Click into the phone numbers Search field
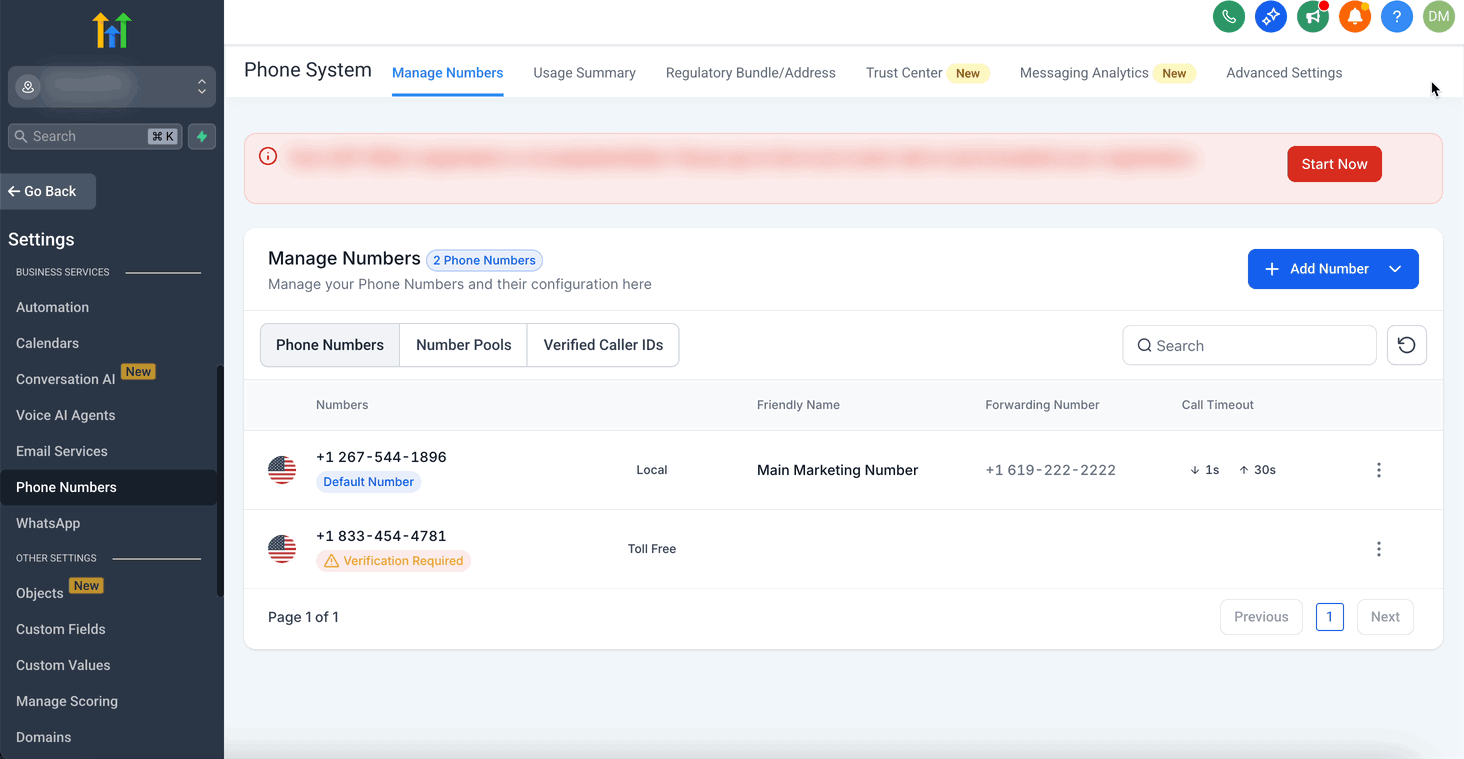1464x759 pixels. 1250,345
